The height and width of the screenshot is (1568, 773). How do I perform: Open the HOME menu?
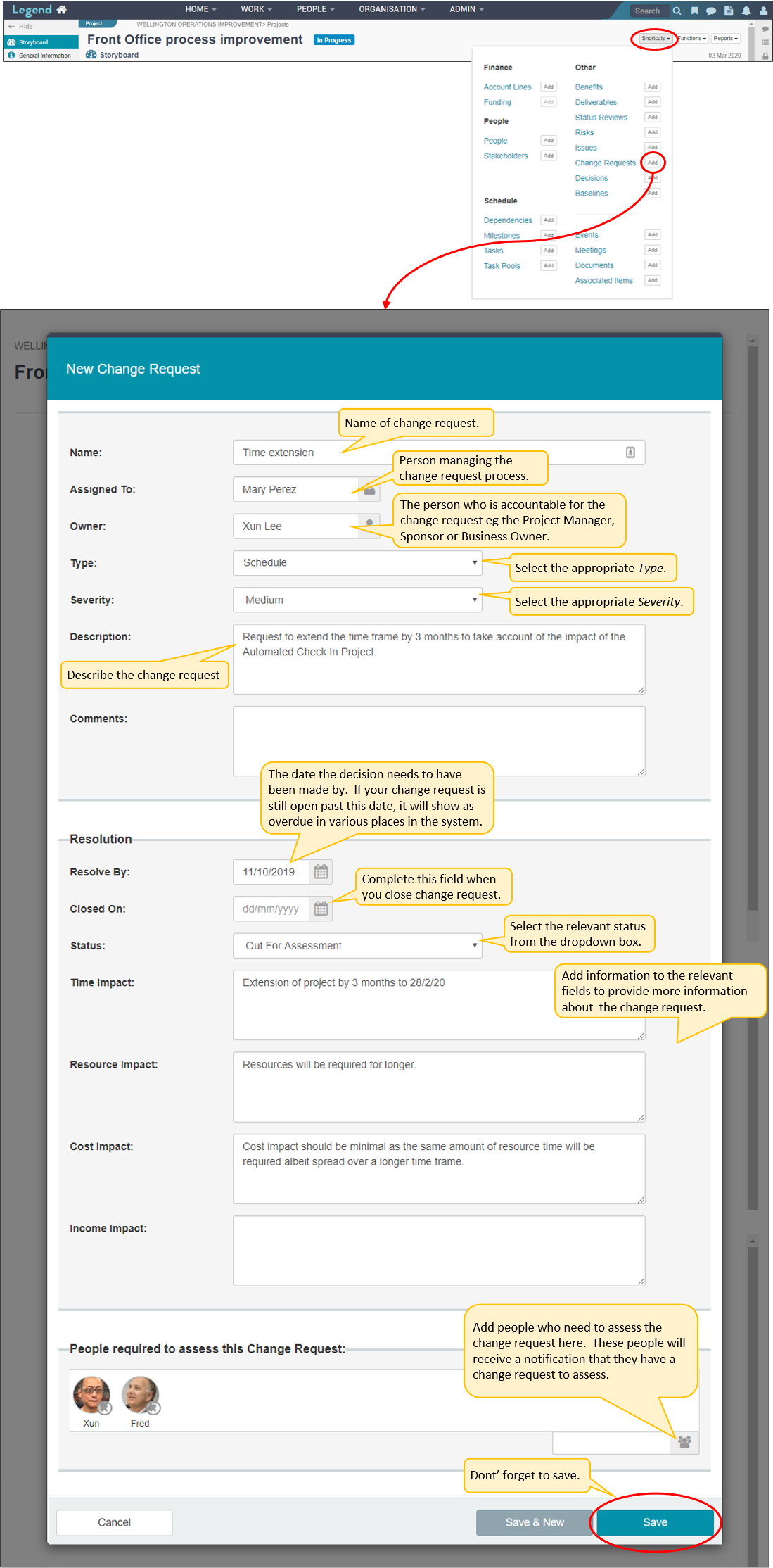200,9
